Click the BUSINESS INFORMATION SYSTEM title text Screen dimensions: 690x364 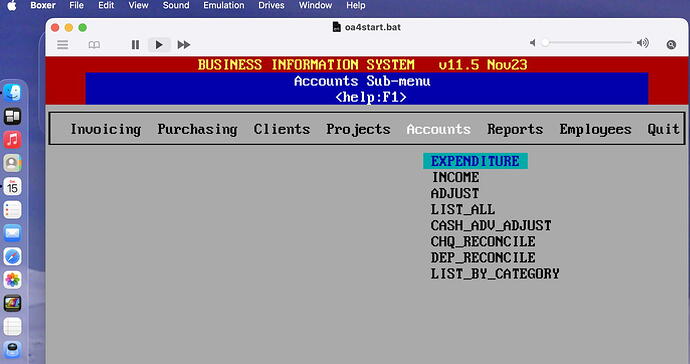point(306,65)
